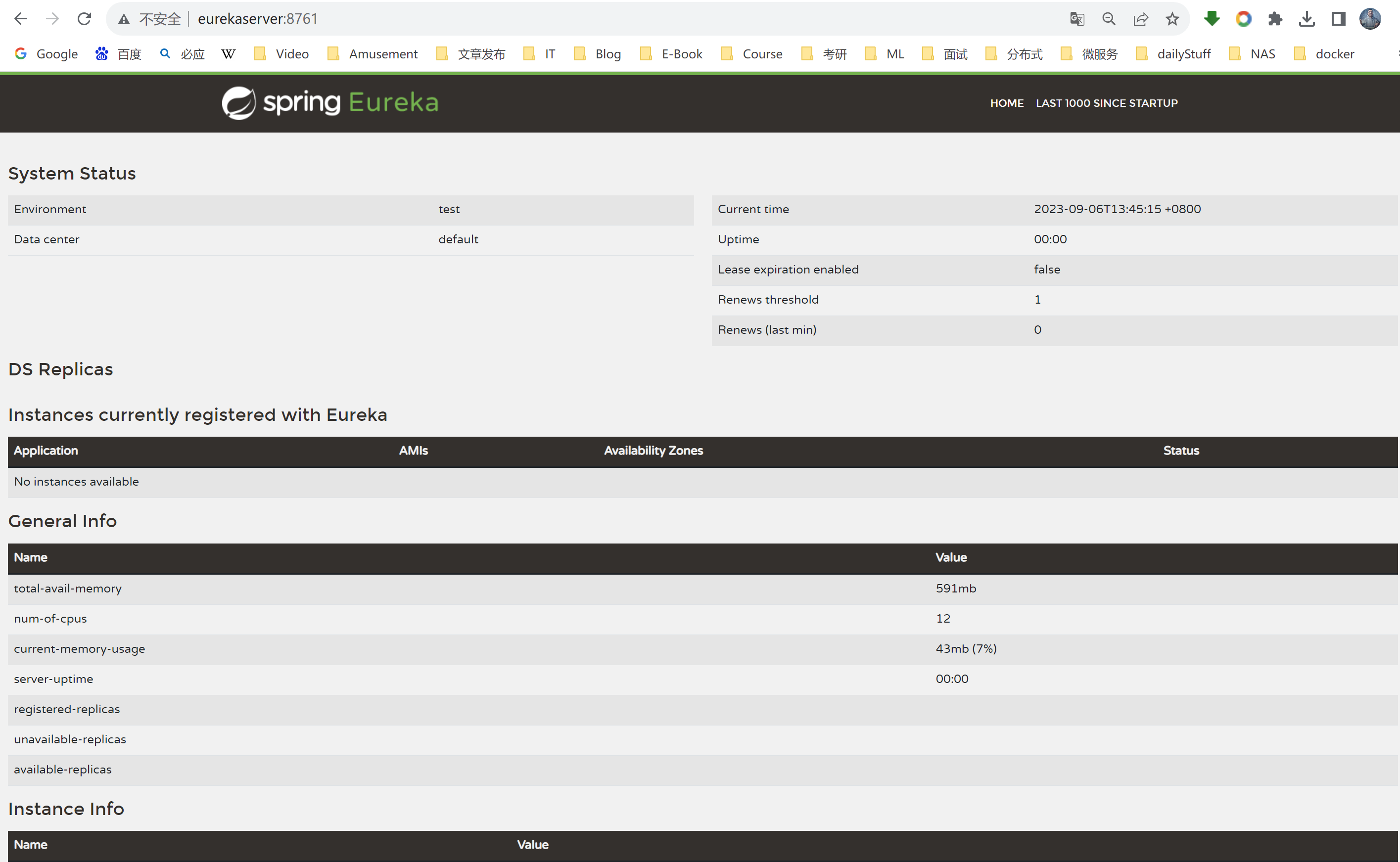The image size is (1400, 862).
Task: Open the 考研 bookmark folder
Action: click(824, 53)
